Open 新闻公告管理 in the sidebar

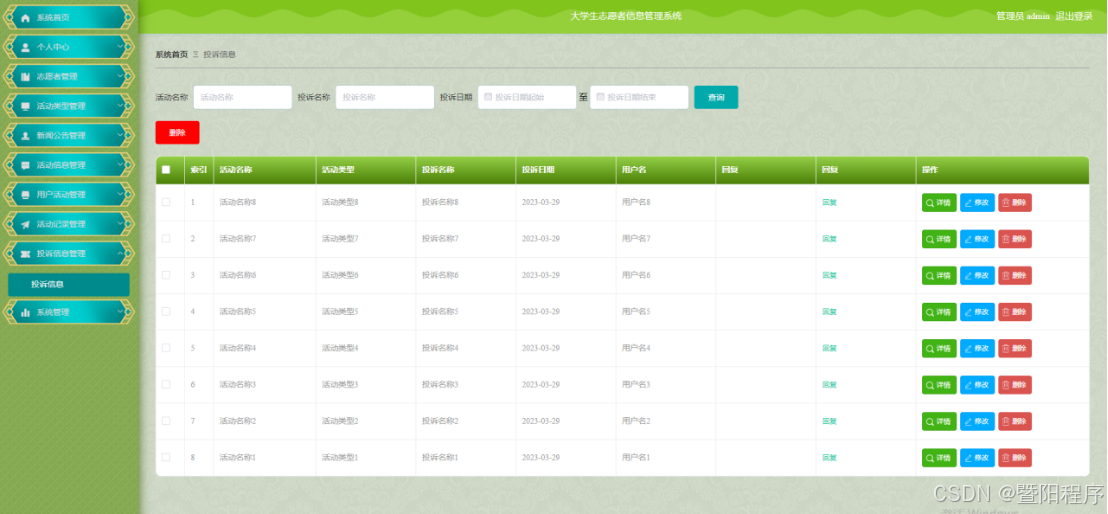[x=69, y=136]
